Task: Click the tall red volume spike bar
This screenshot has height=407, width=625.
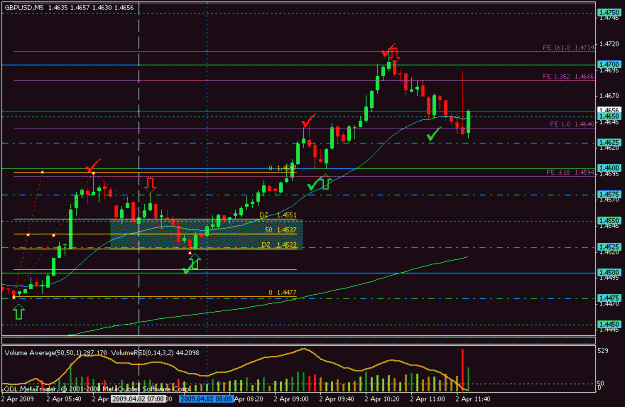Action: click(x=463, y=370)
